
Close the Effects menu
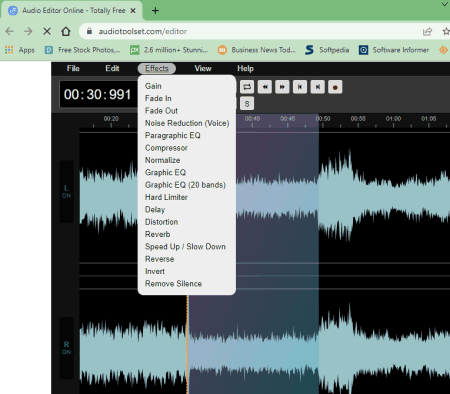[157, 68]
